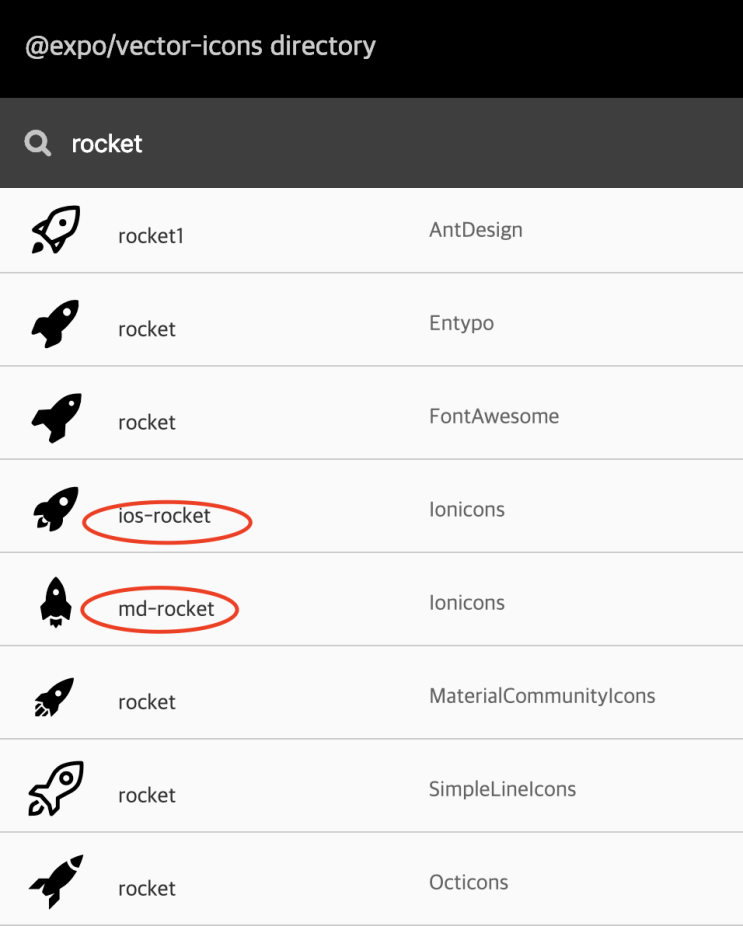Select the Ionicons md-rocket icon
This screenshot has height=926, width=743.
[x=57, y=601]
